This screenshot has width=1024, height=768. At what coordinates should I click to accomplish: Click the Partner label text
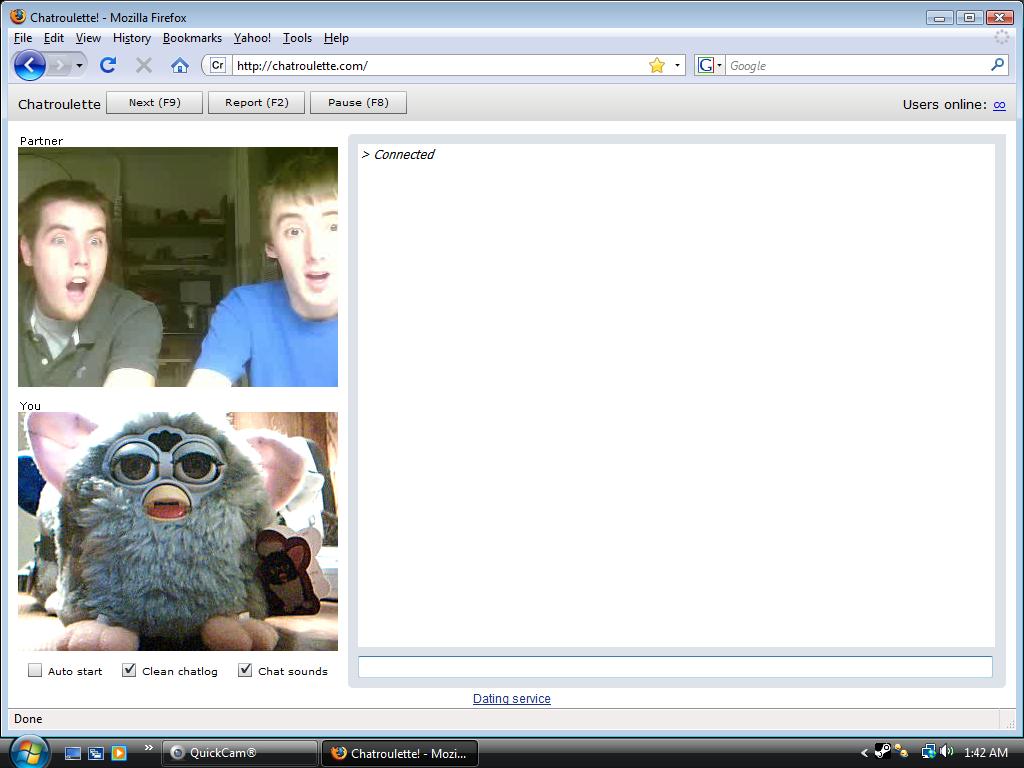click(x=41, y=140)
